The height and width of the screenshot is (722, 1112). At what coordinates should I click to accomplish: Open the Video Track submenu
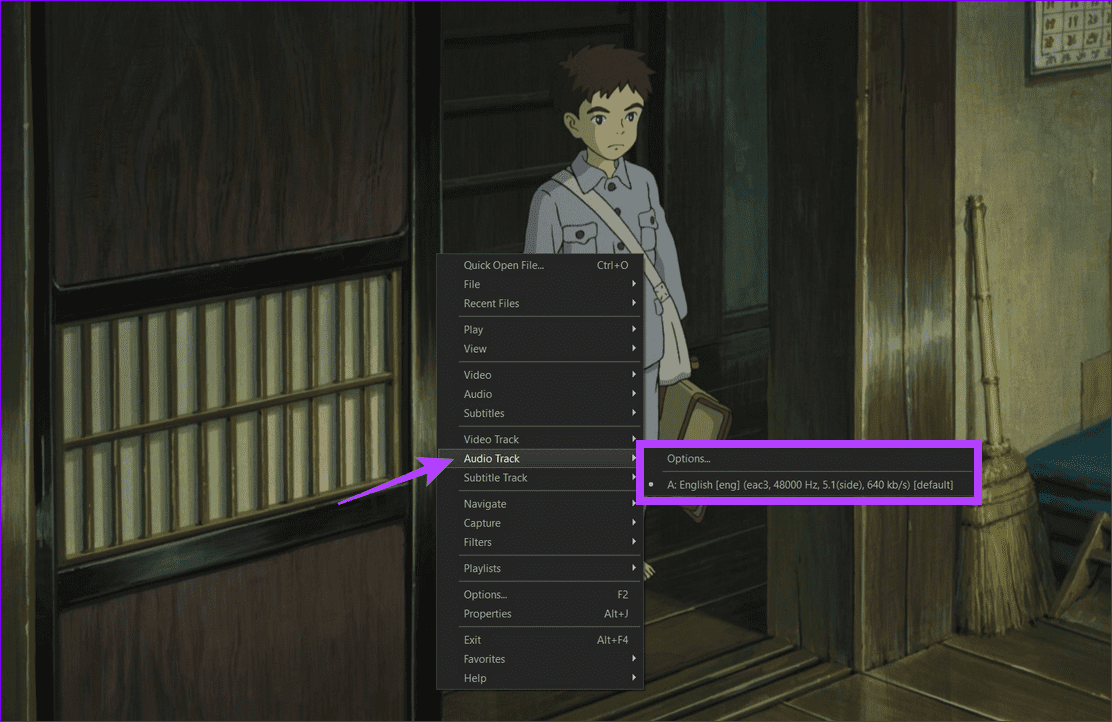pos(540,440)
